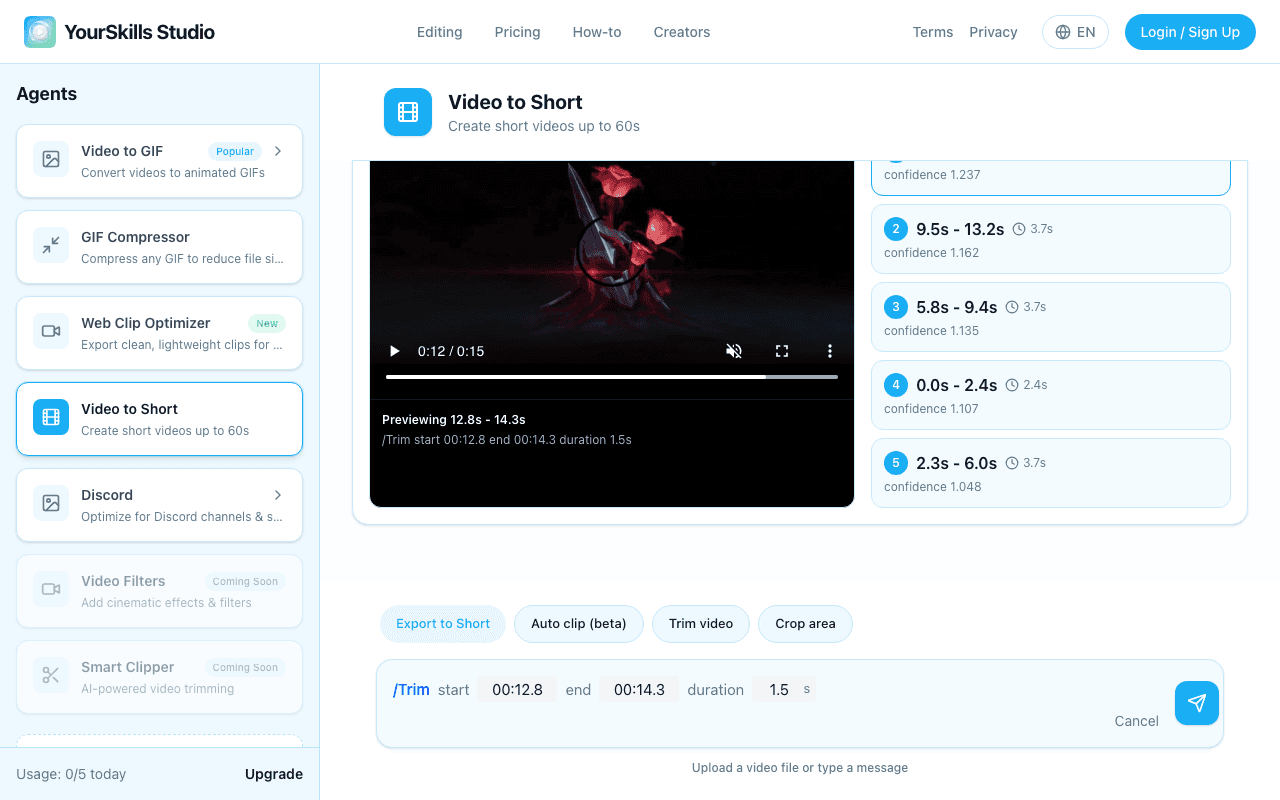Click the number 5 badge on the clip list
The width and height of the screenshot is (1280, 800).
(x=896, y=463)
